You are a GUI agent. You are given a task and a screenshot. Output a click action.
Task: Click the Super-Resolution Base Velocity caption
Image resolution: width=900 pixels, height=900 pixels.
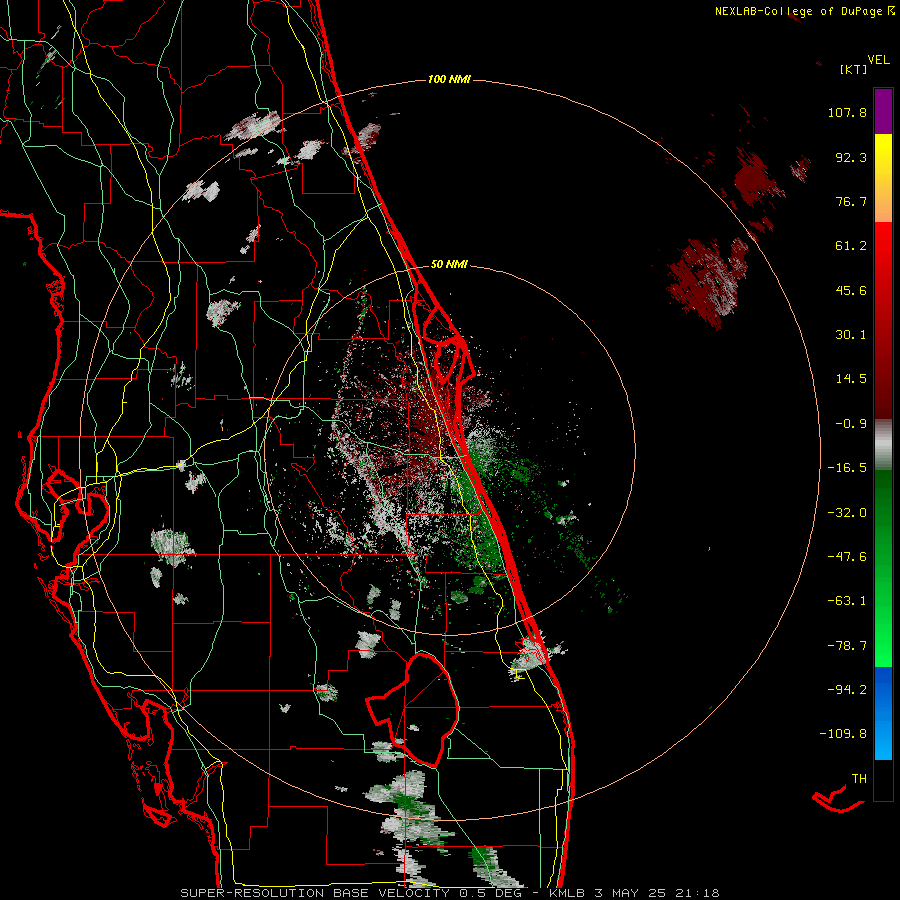pos(450,893)
